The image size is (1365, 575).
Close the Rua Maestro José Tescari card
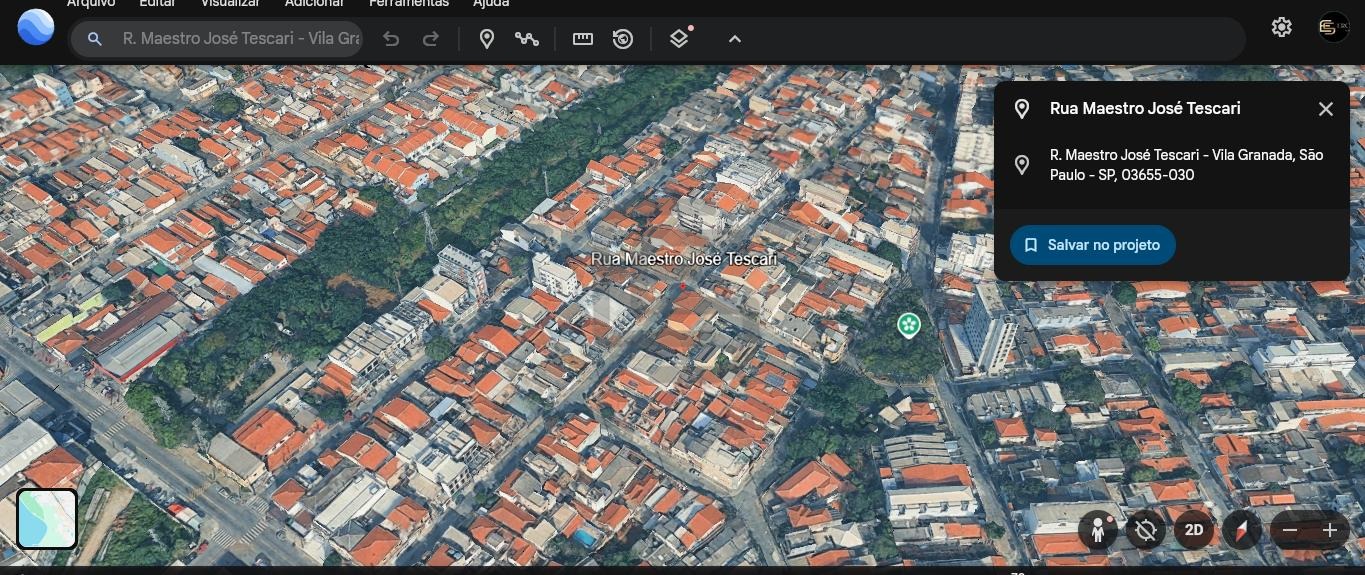pyautogui.click(x=1325, y=109)
